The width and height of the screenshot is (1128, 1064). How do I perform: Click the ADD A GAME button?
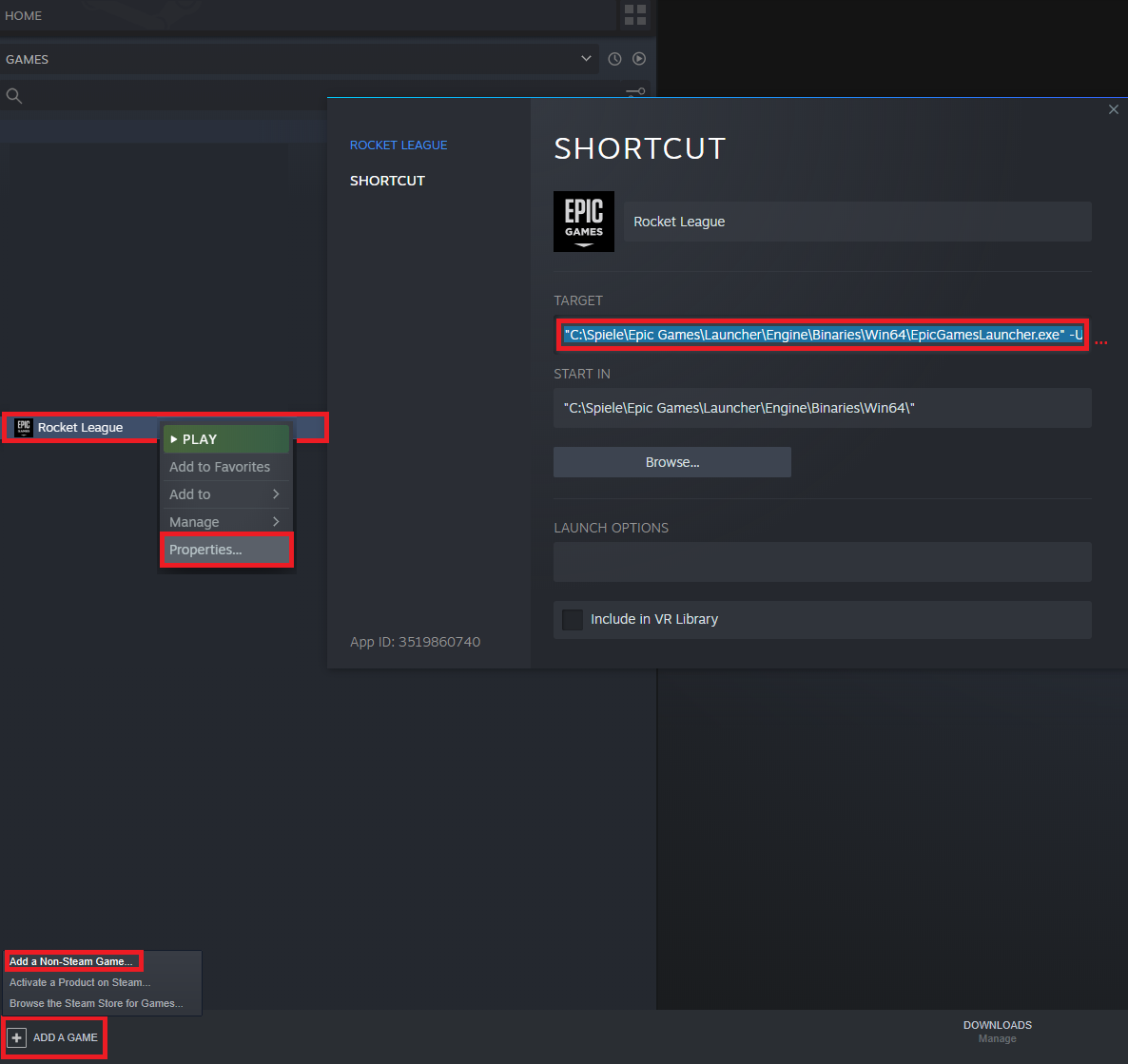[x=54, y=1037]
